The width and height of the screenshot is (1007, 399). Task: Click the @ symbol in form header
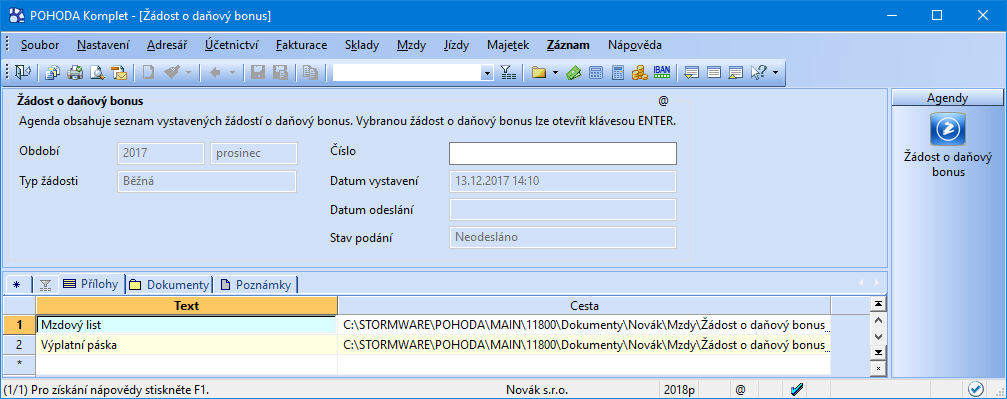663,101
